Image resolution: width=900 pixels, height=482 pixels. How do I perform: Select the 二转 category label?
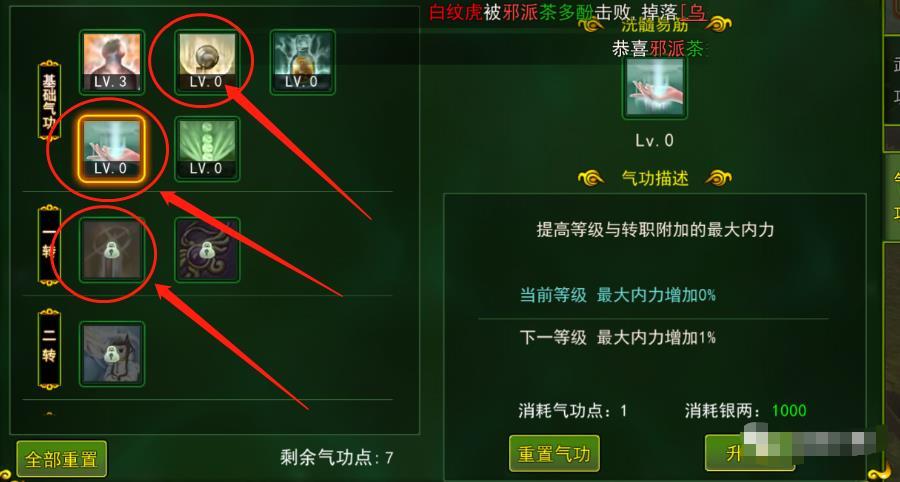tap(49, 349)
